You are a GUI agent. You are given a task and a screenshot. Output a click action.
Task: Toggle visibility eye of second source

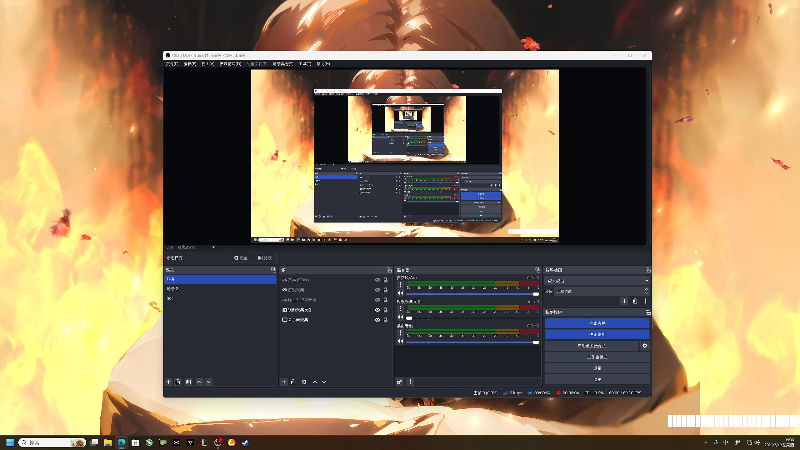click(x=378, y=290)
